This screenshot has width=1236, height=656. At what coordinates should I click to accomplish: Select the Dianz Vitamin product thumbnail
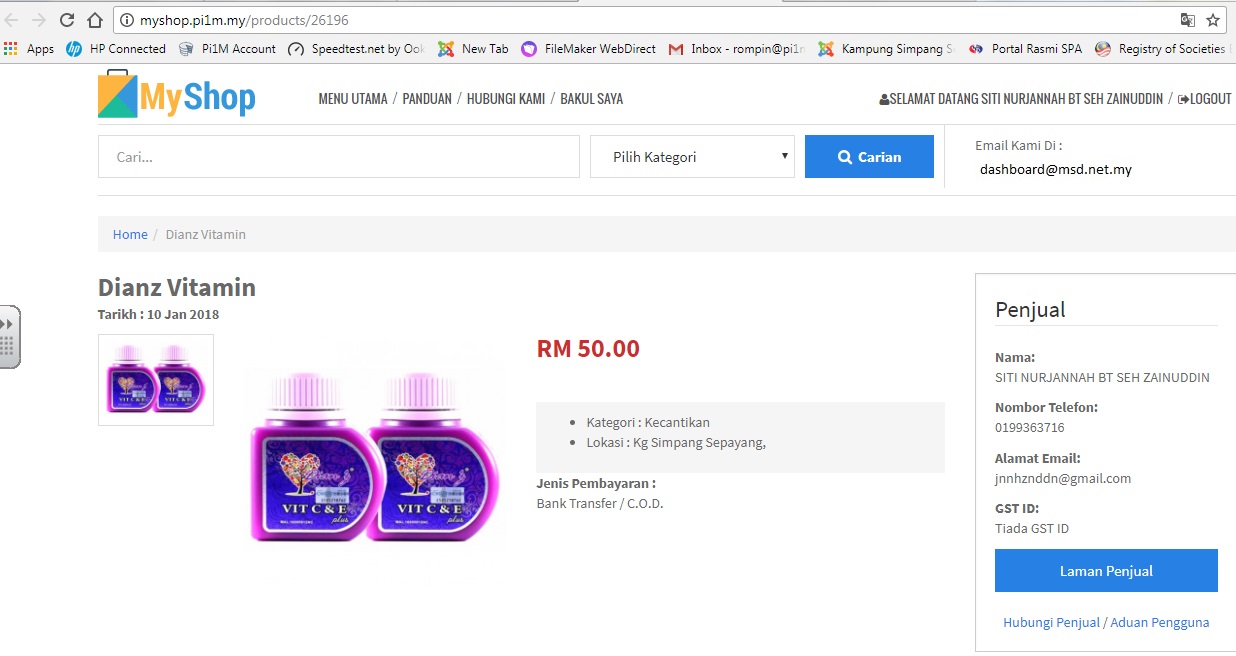tap(156, 380)
